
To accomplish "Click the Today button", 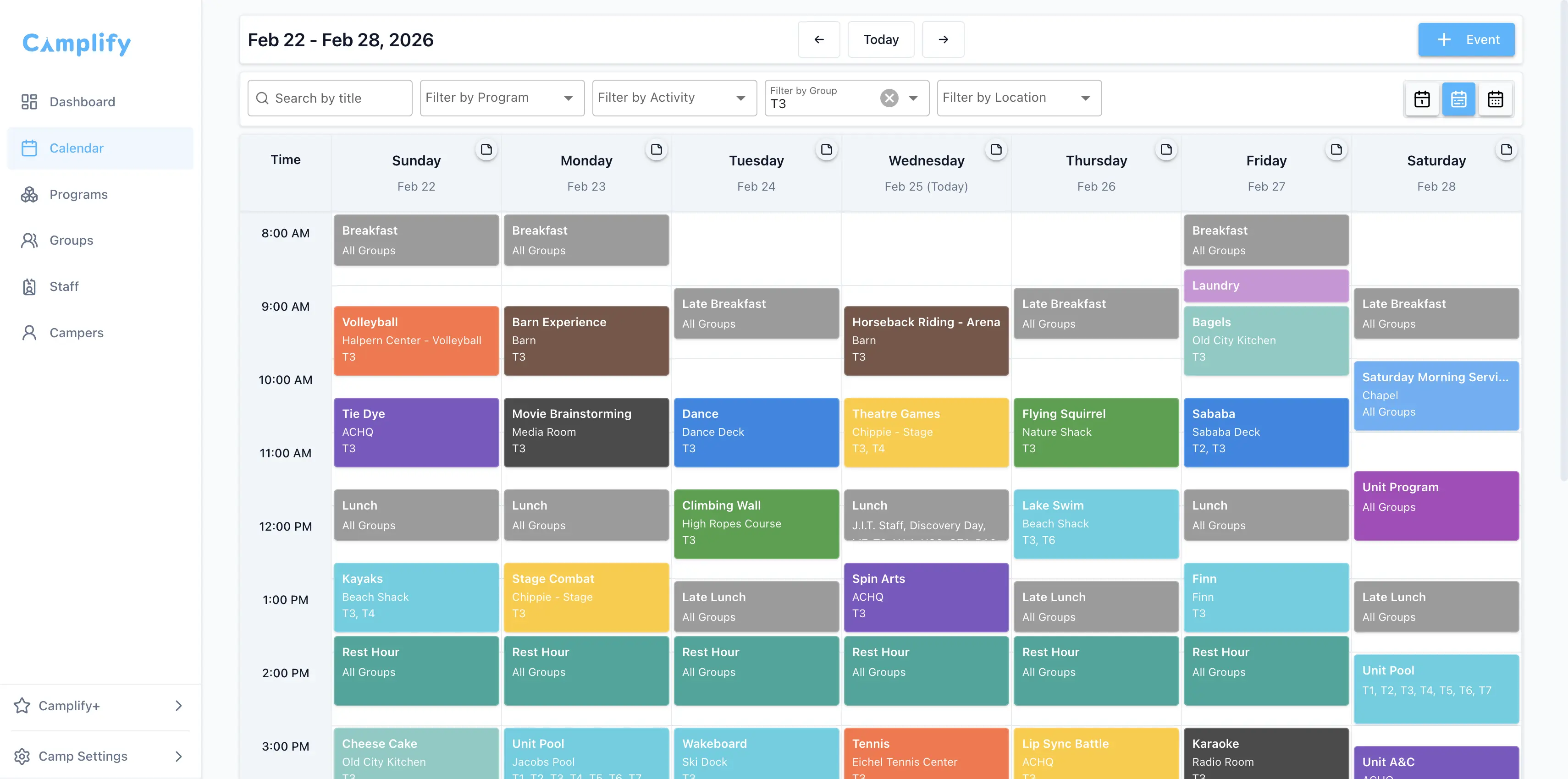I will pos(880,39).
